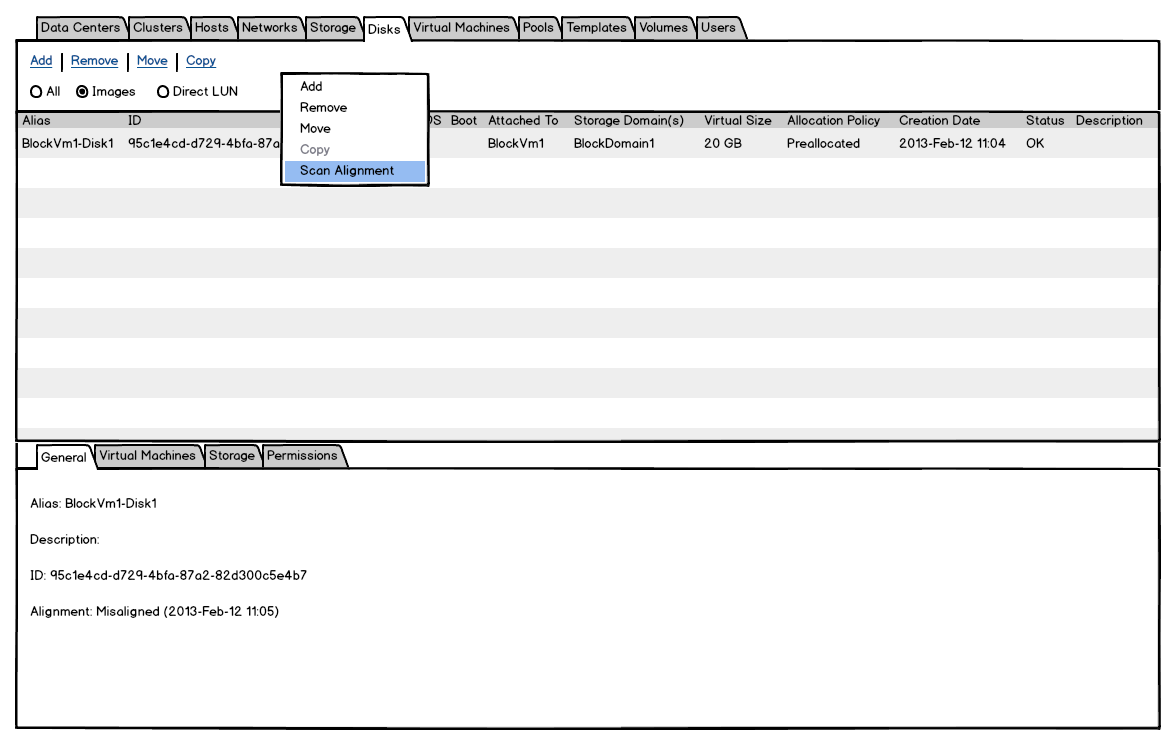This screenshot has height=745, width=1176.
Task: Select the Images radio button
Action: (x=83, y=92)
